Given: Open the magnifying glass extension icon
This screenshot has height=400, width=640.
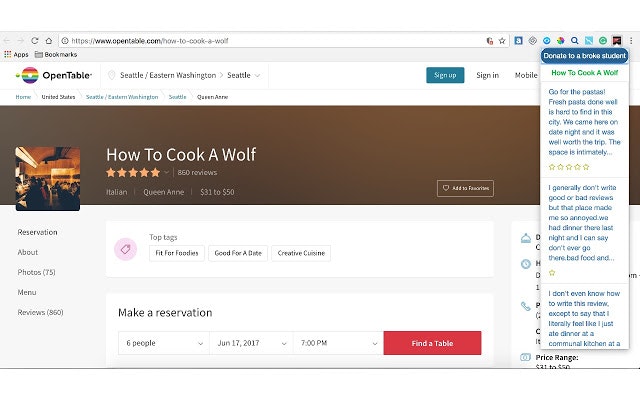Looking at the screenshot, I should [575, 40].
